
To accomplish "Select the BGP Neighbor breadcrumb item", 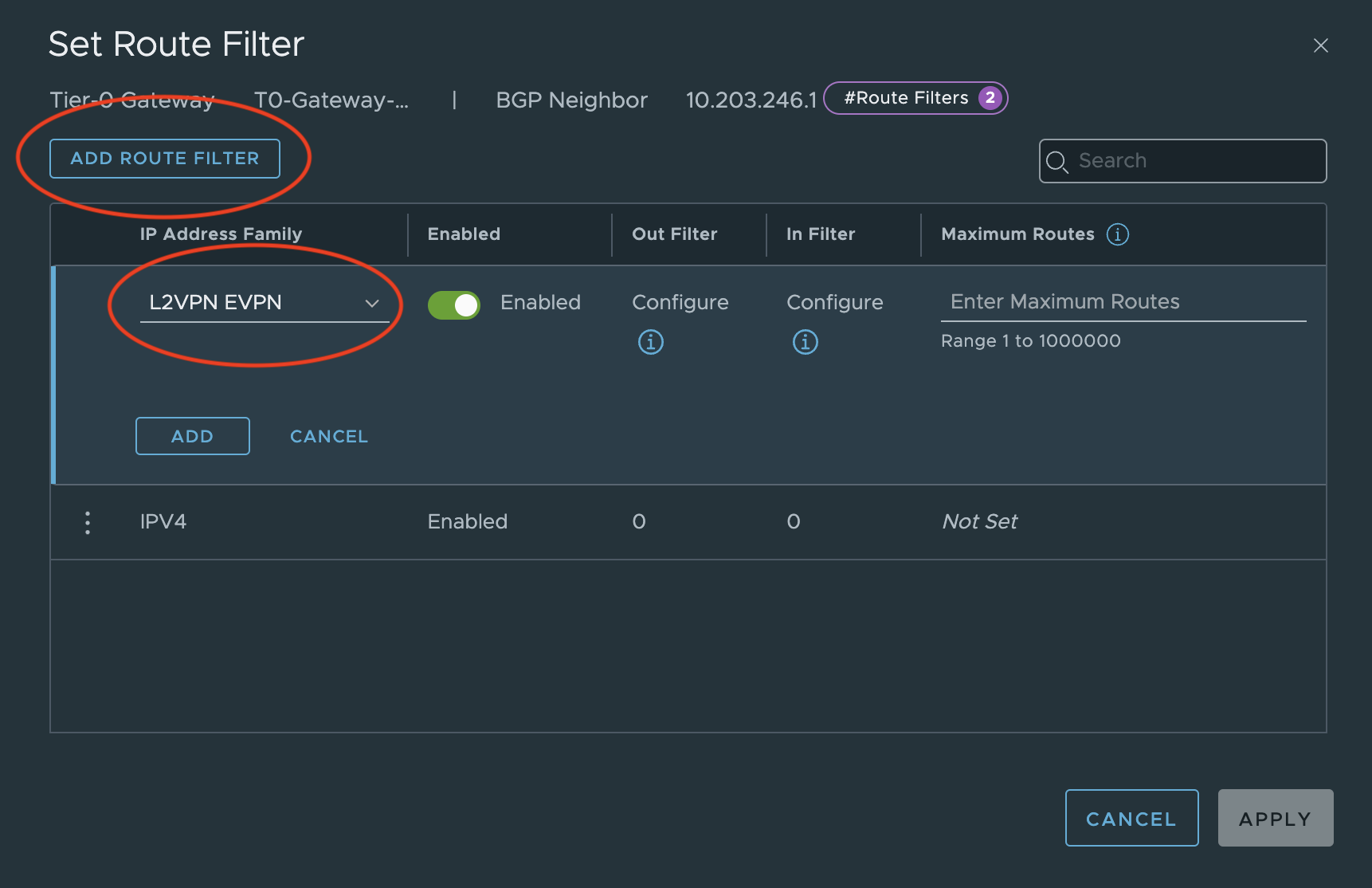I will click(x=571, y=100).
